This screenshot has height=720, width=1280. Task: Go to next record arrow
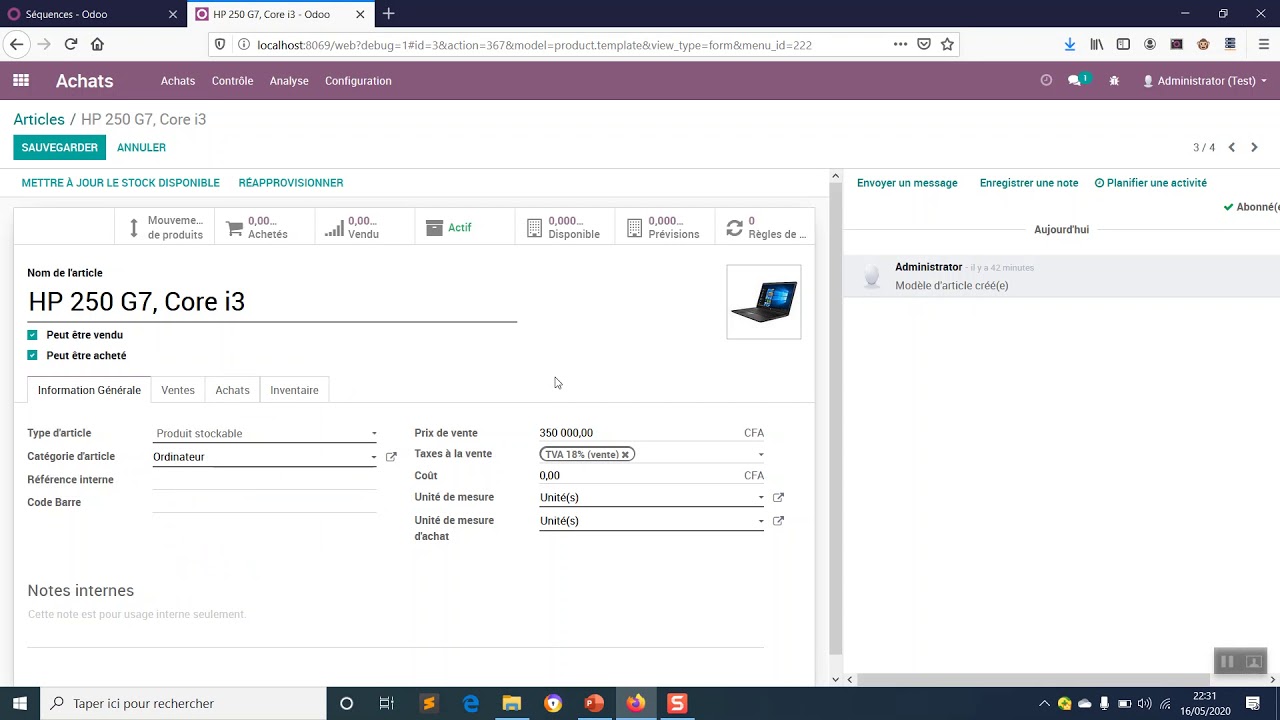(x=1254, y=147)
